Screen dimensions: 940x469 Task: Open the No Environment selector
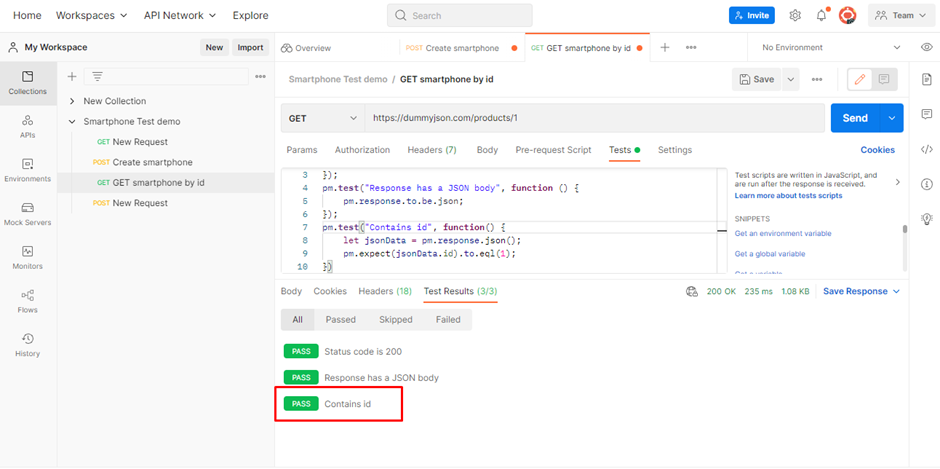pos(831,47)
